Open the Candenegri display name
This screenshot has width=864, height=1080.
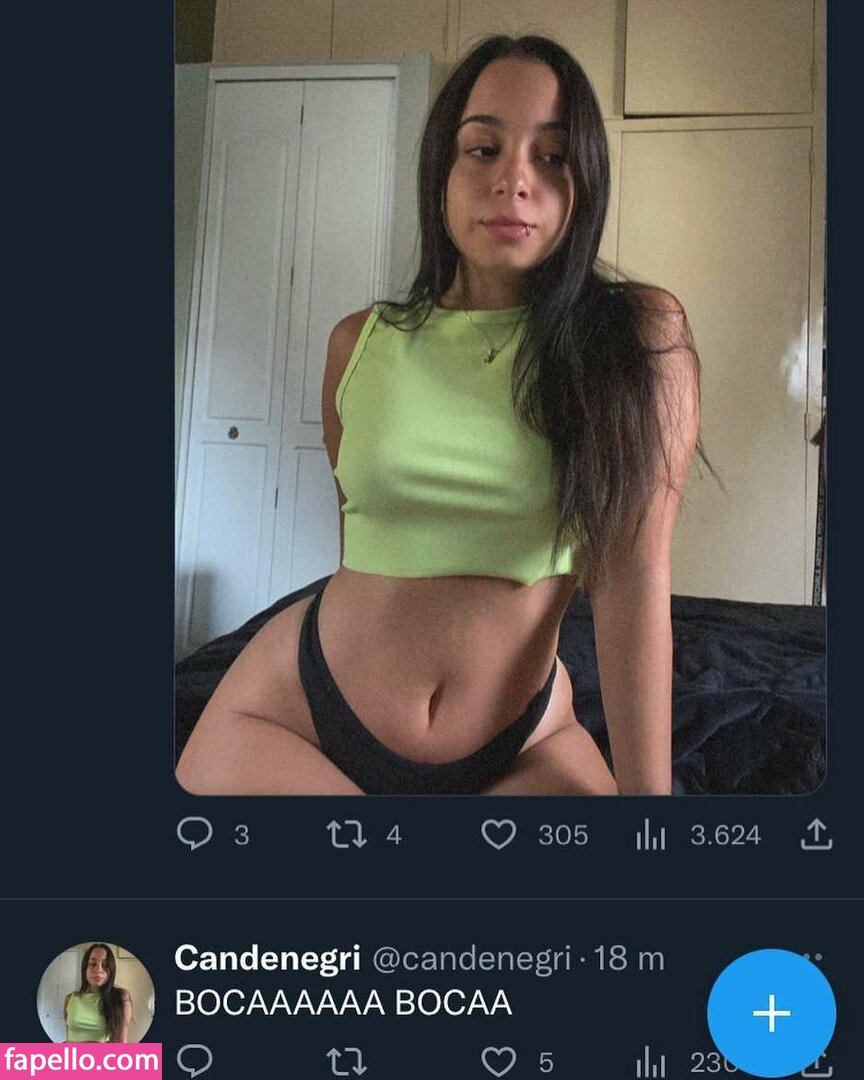pyautogui.click(x=267, y=958)
